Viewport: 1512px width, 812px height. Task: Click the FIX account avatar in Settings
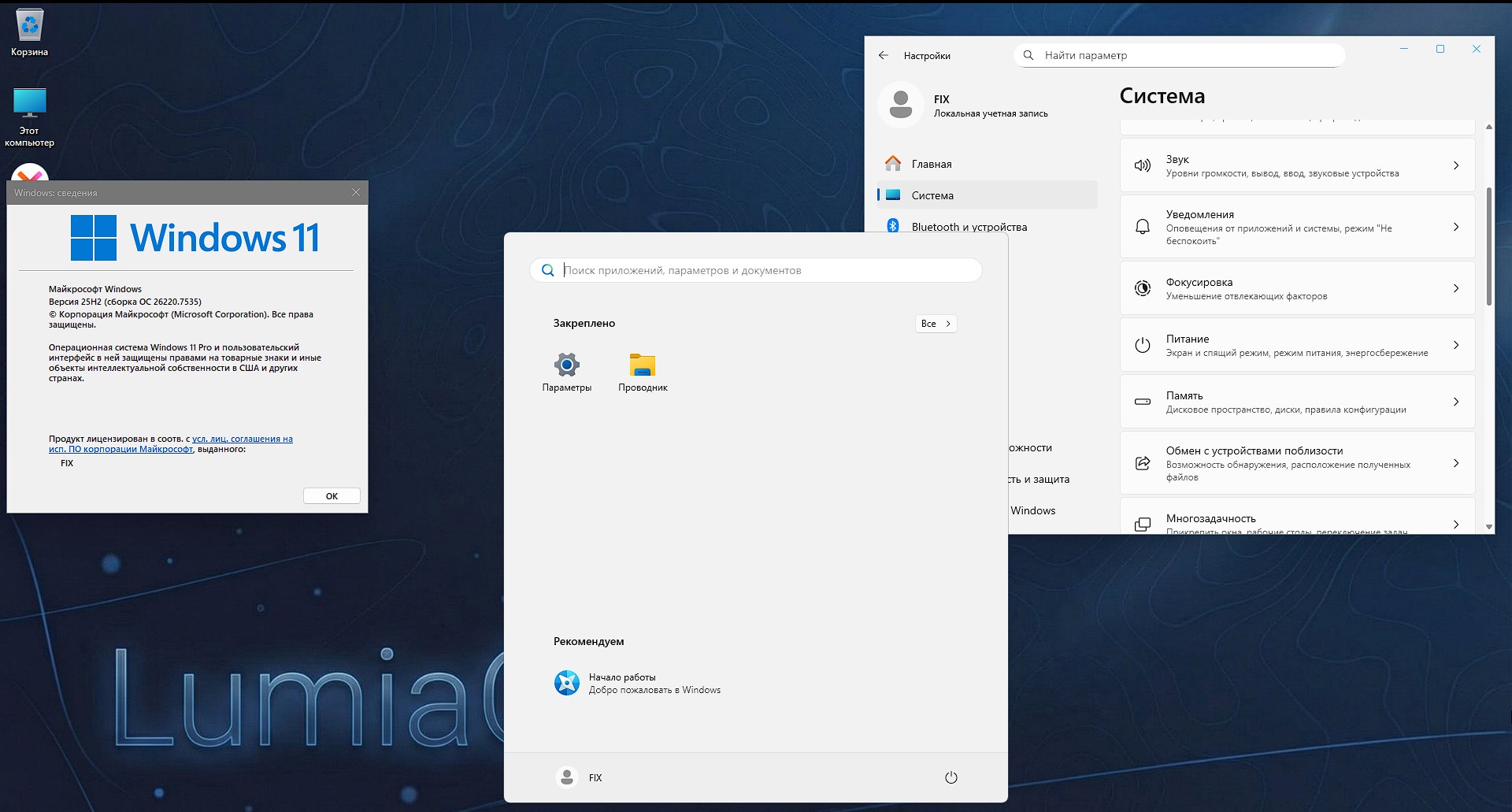[902, 105]
